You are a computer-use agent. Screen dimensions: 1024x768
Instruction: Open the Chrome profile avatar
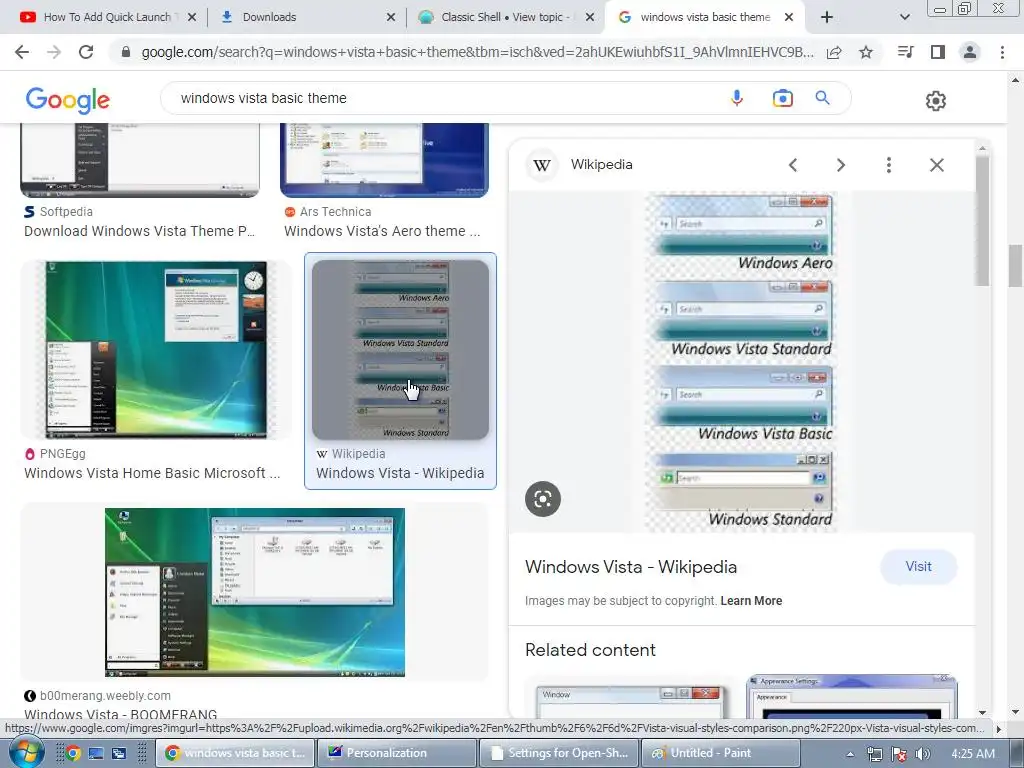point(970,52)
